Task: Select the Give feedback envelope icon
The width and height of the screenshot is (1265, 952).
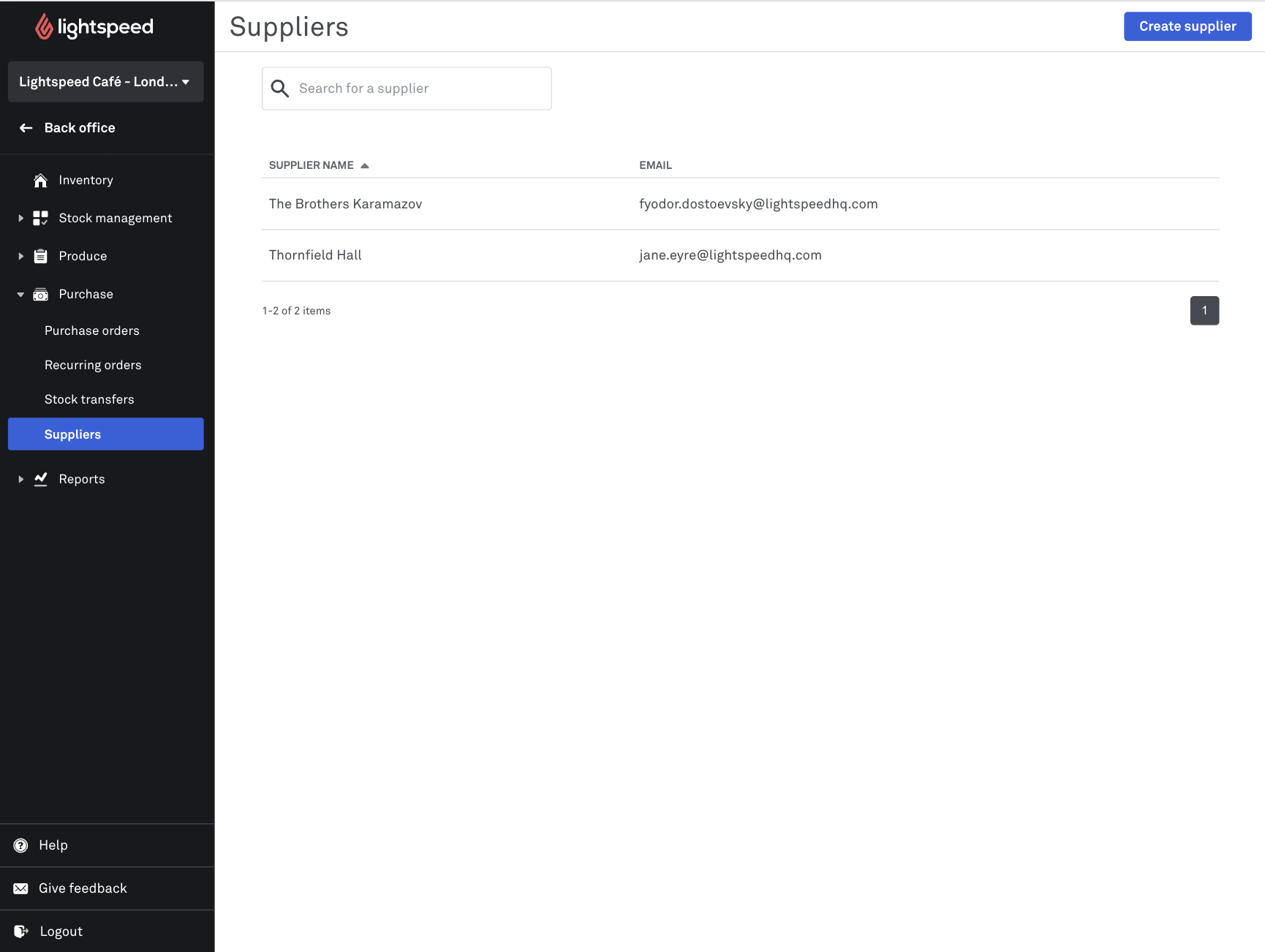Action: 20,888
